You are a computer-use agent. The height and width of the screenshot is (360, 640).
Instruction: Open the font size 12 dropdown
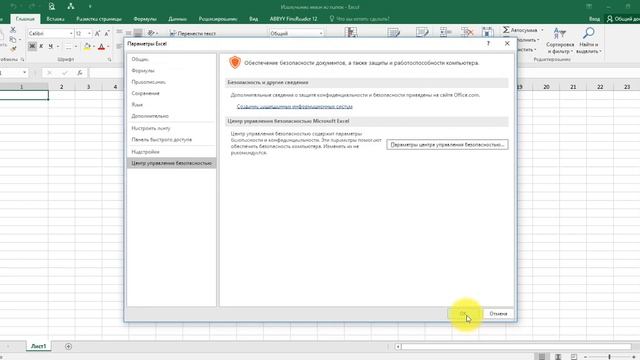(x=89, y=33)
